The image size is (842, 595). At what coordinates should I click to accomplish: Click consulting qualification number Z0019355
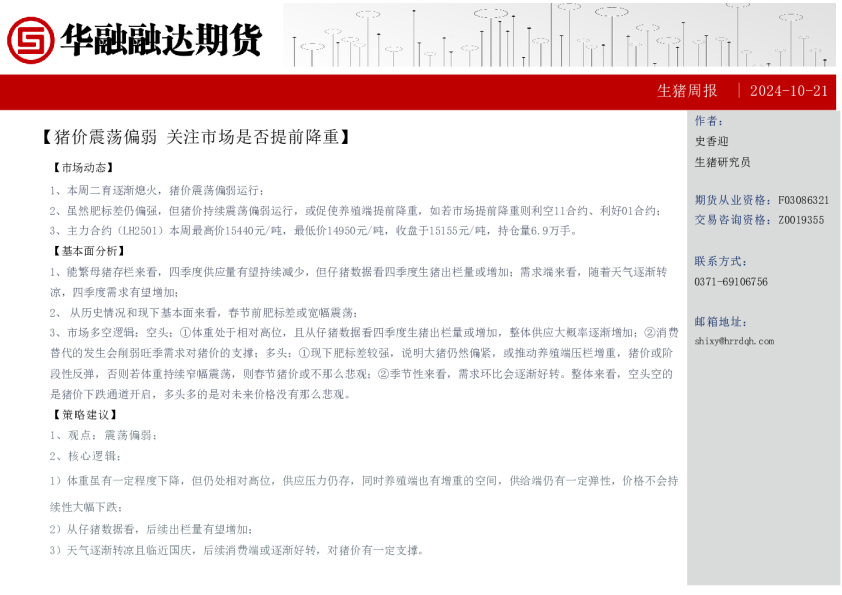pyautogui.click(x=801, y=220)
